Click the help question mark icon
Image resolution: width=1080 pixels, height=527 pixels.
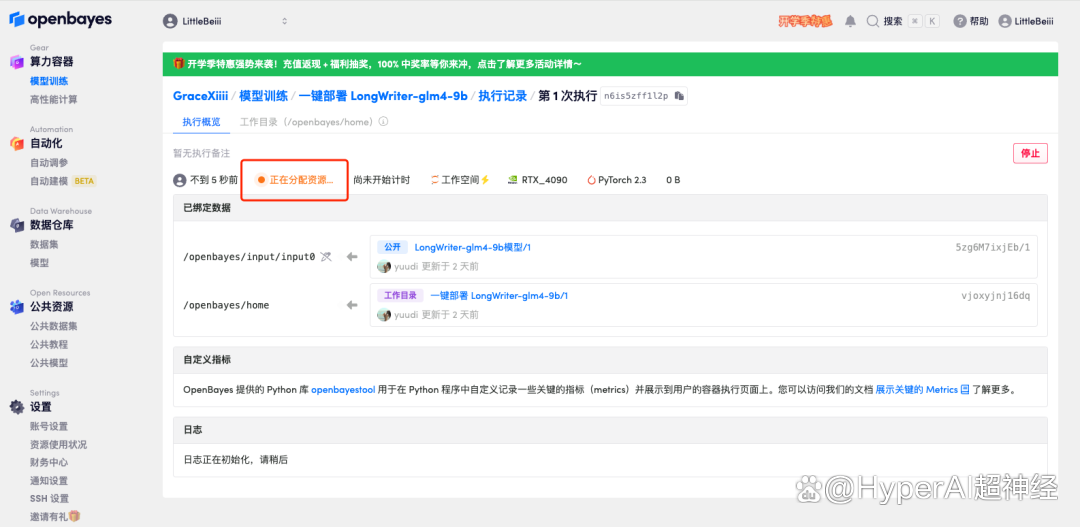(x=959, y=21)
